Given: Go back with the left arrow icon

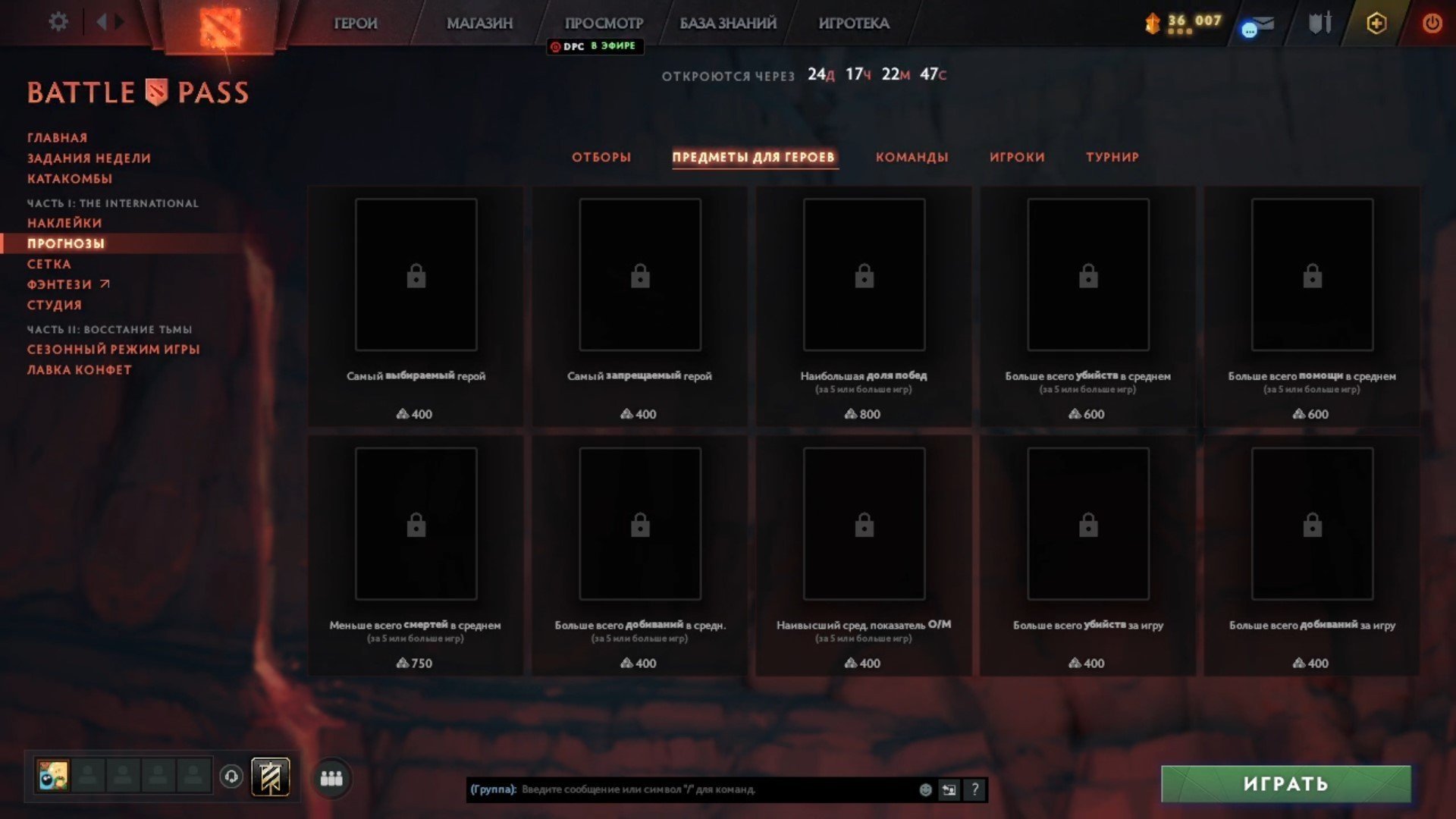Looking at the screenshot, I should 102,22.
